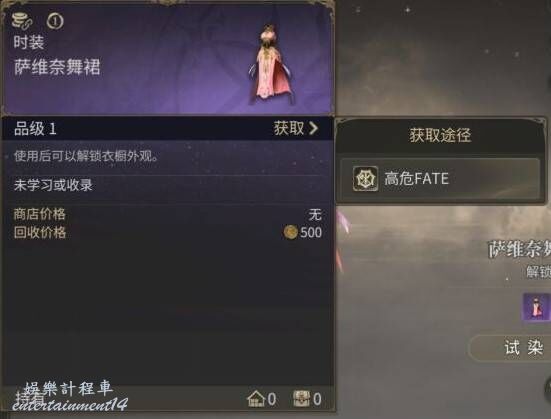Click the 商店价格 shop price label
Screen dimensions: 551x419
[40, 214]
